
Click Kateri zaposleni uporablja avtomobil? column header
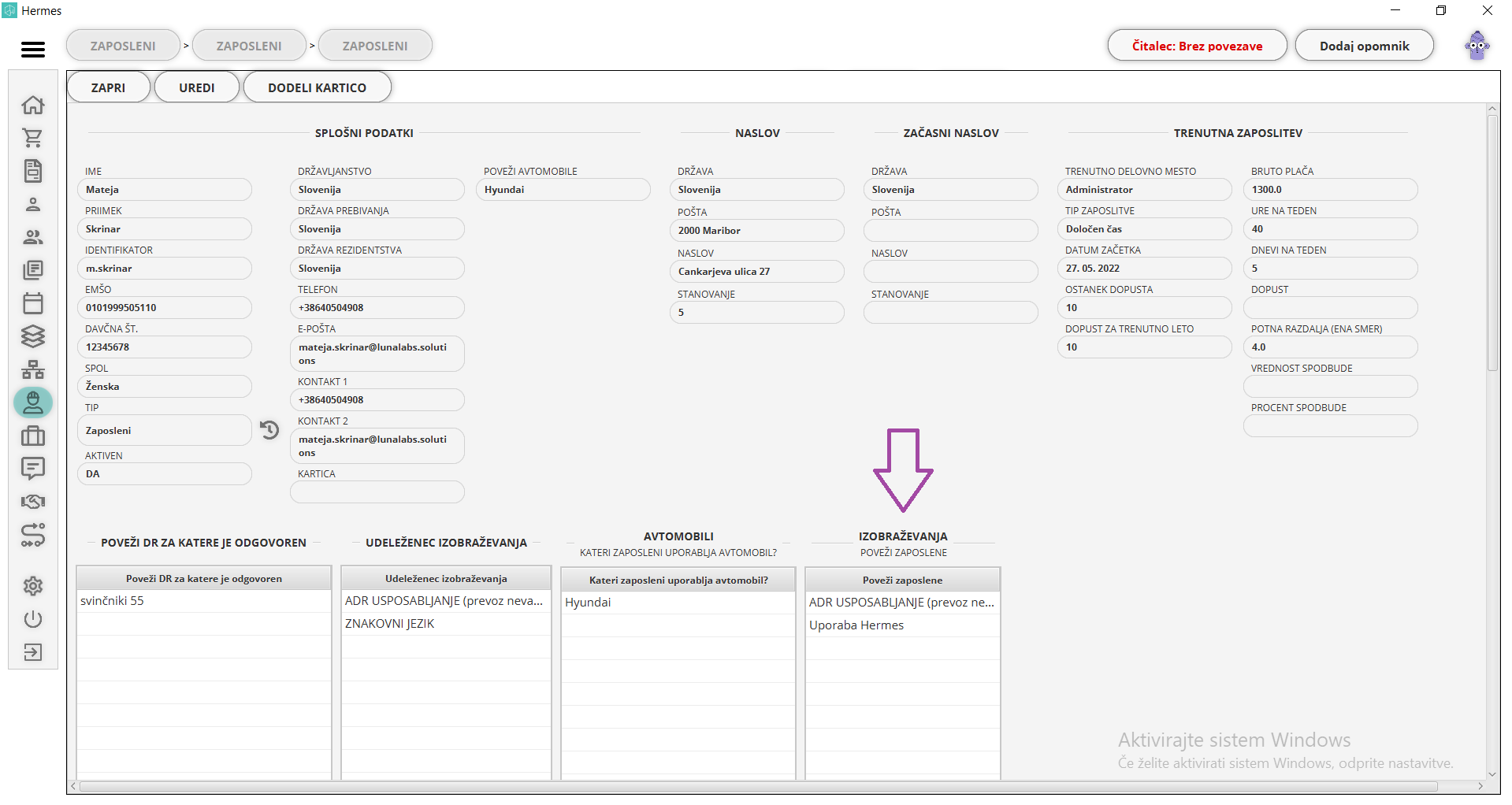coord(678,580)
